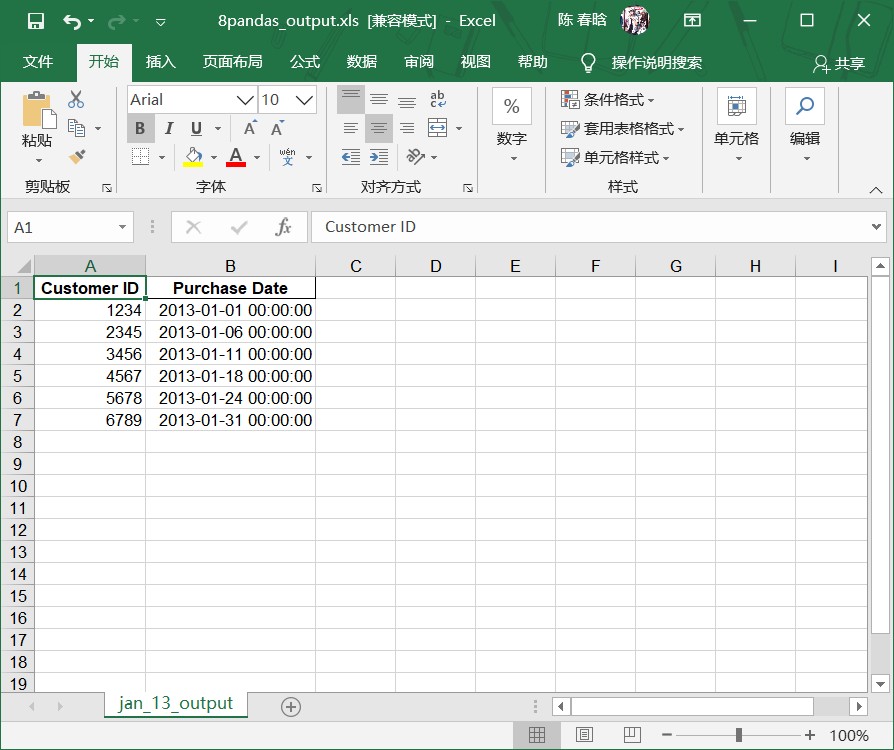
Task: Decrease font size with smaller A
Action: click(278, 128)
